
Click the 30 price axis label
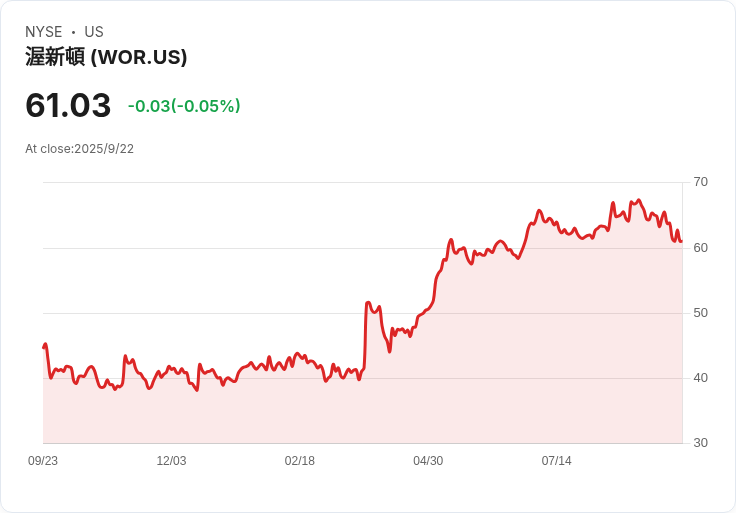point(700,443)
